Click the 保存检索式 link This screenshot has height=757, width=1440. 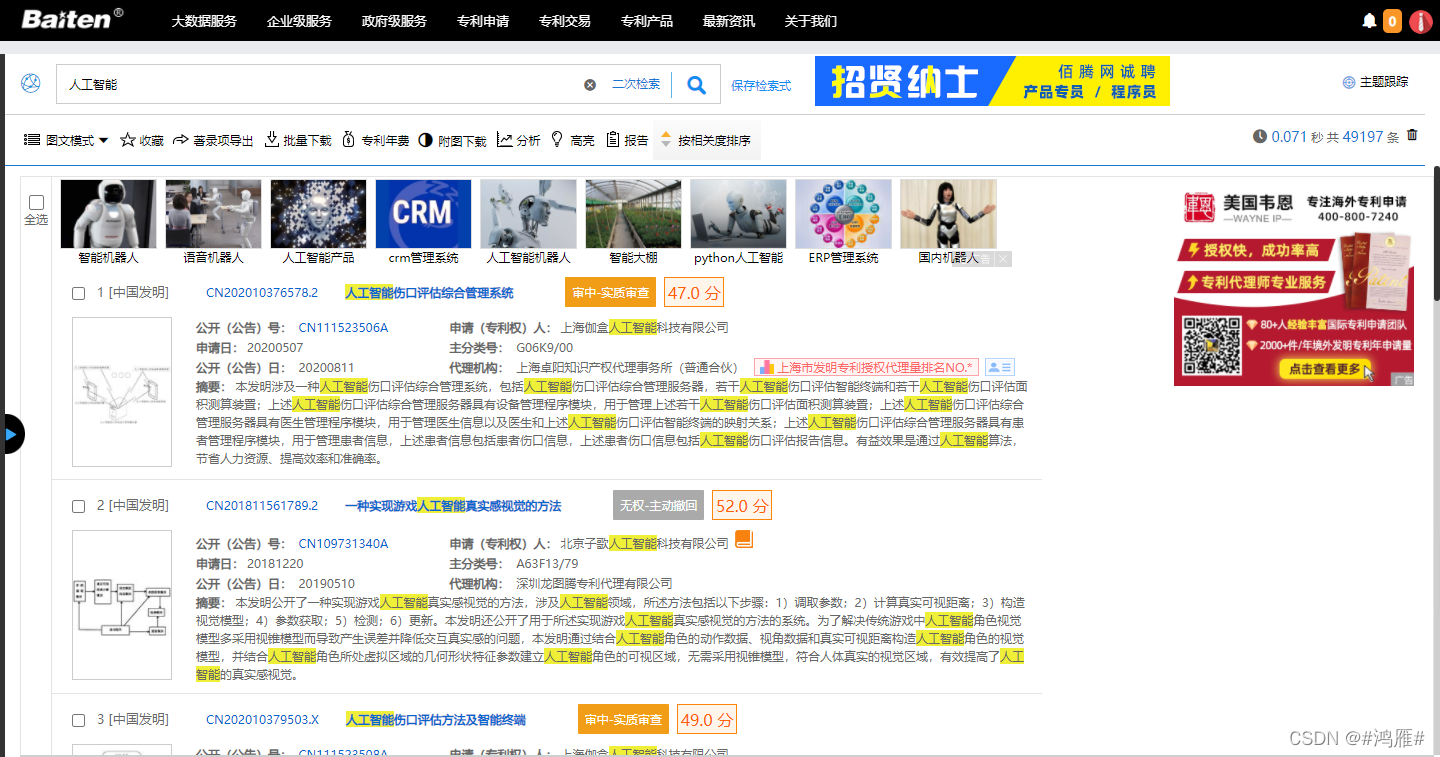pos(761,86)
